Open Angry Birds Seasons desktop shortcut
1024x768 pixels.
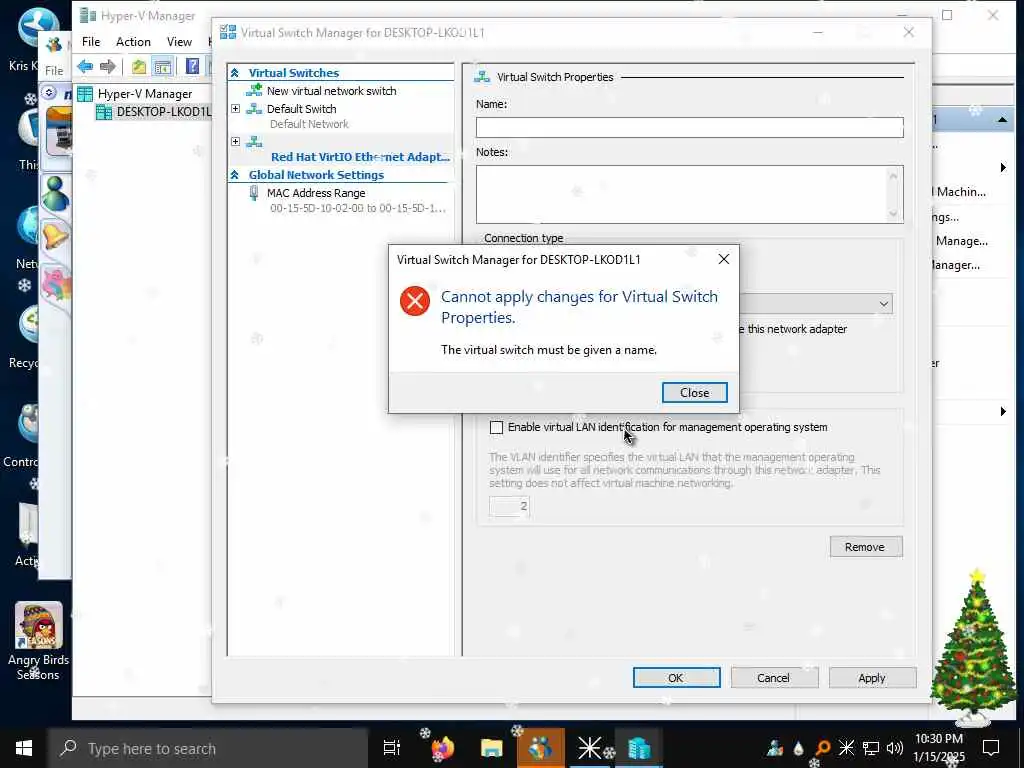click(38, 641)
